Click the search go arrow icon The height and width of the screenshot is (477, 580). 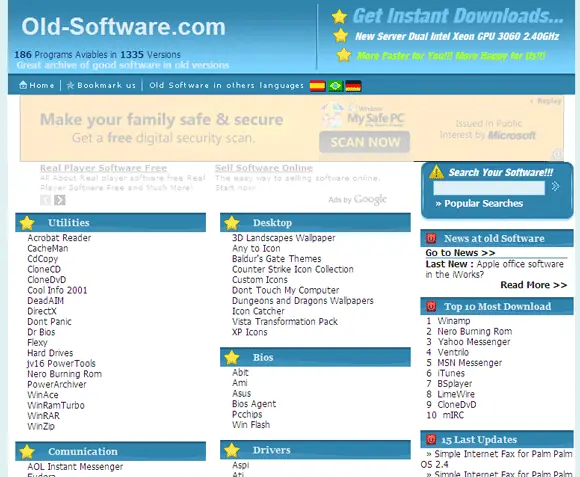(555, 186)
